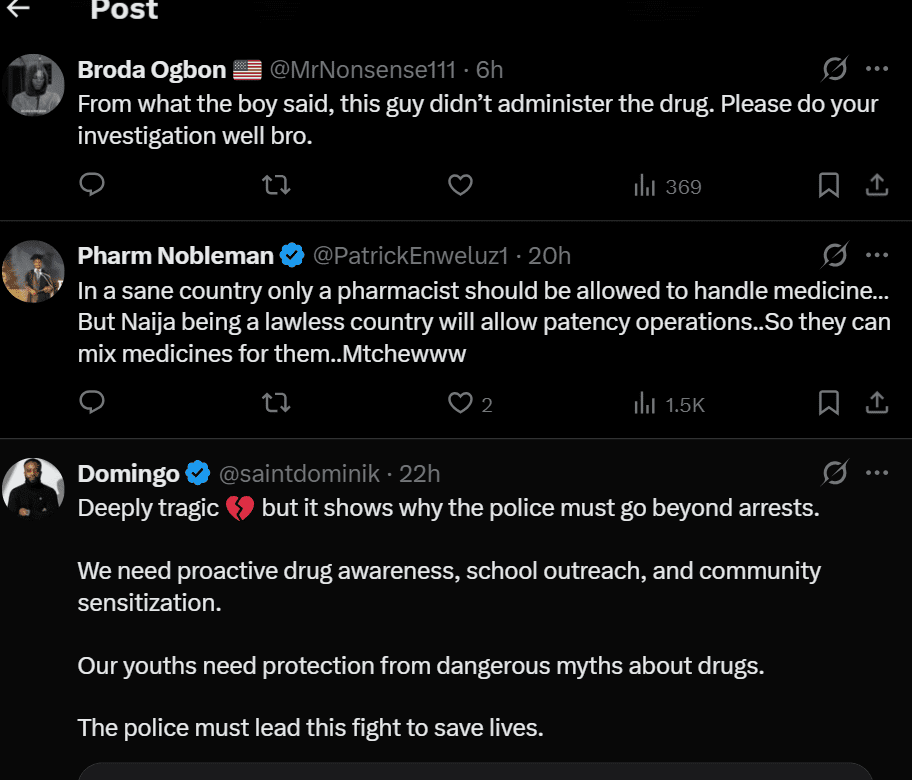This screenshot has height=780, width=912.
Task: Repost Pharm Nobleman's comment
Action: [x=276, y=403]
